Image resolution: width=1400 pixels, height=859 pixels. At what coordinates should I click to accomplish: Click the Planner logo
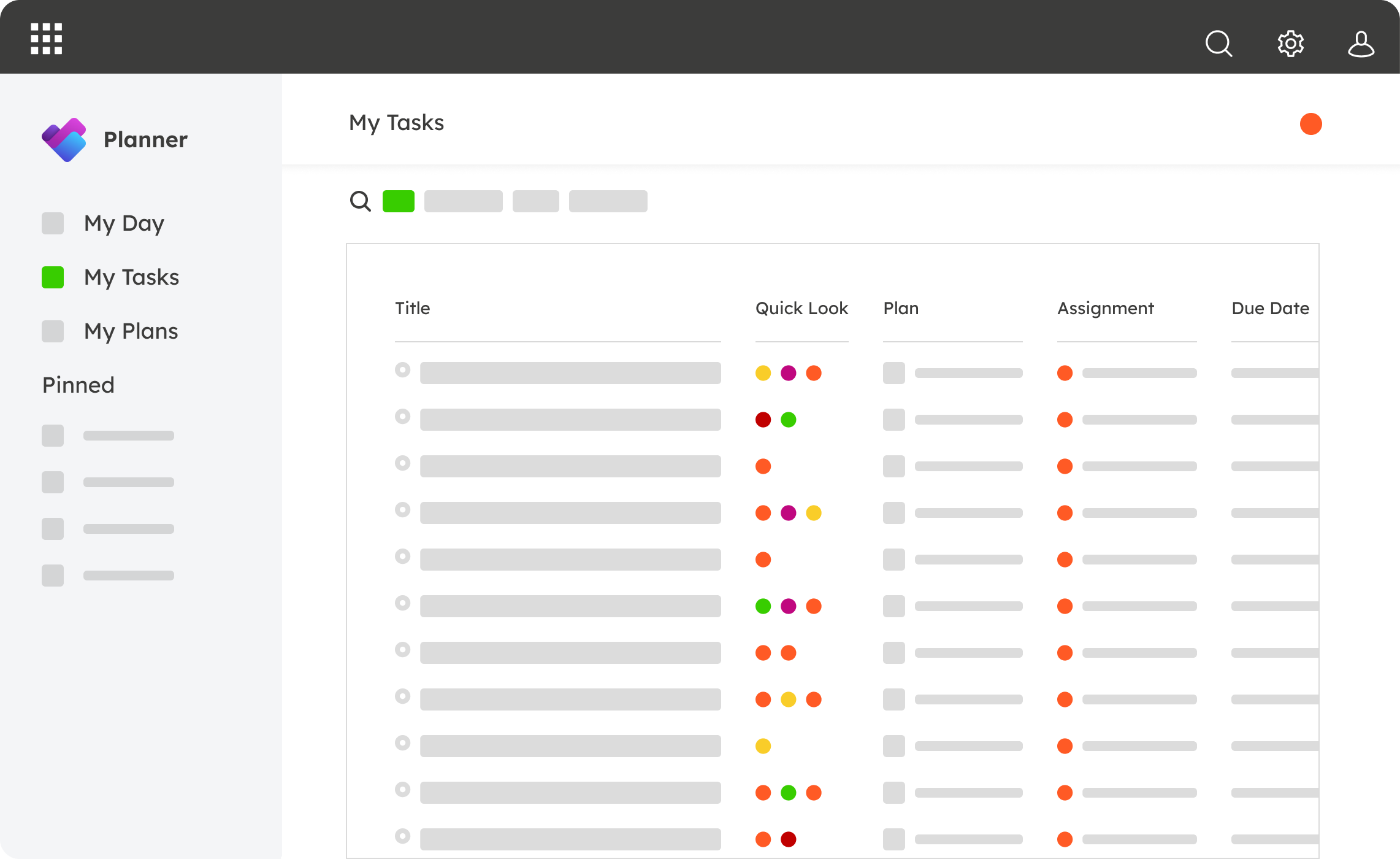click(64, 140)
